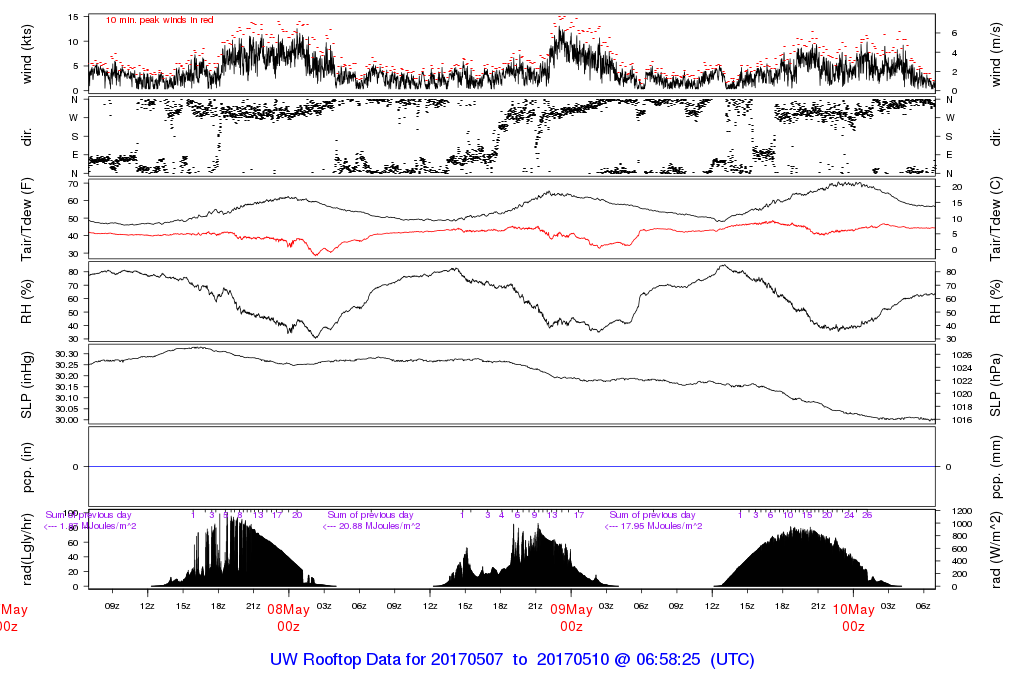The image size is (1024, 700).
Task: Click the '17.95 MJoules/m^2' radiation sum
Action: tap(663, 526)
